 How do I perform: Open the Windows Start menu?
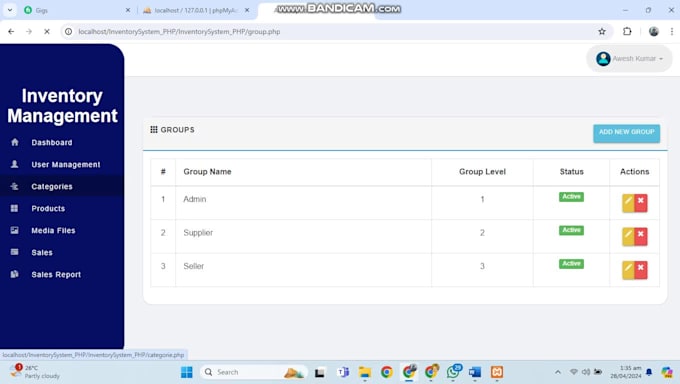pos(187,372)
